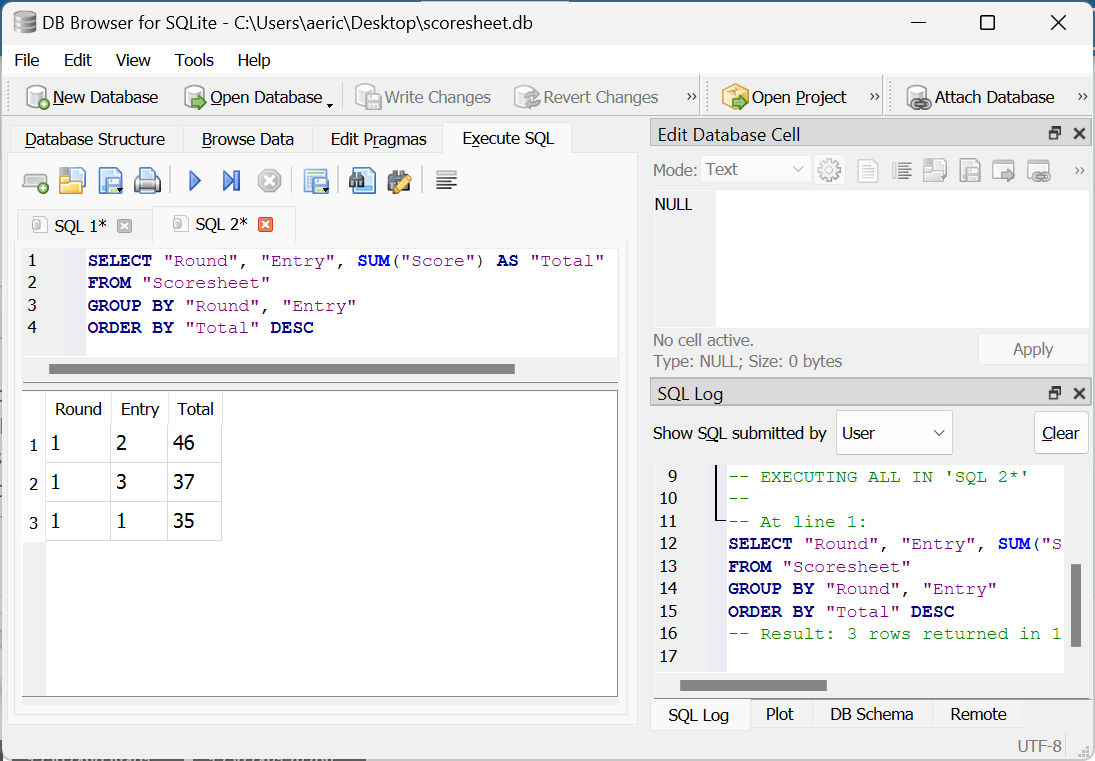Image resolution: width=1095 pixels, height=761 pixels.
Task: Close the SQL 2* editor tab
Action: point(265,224)
